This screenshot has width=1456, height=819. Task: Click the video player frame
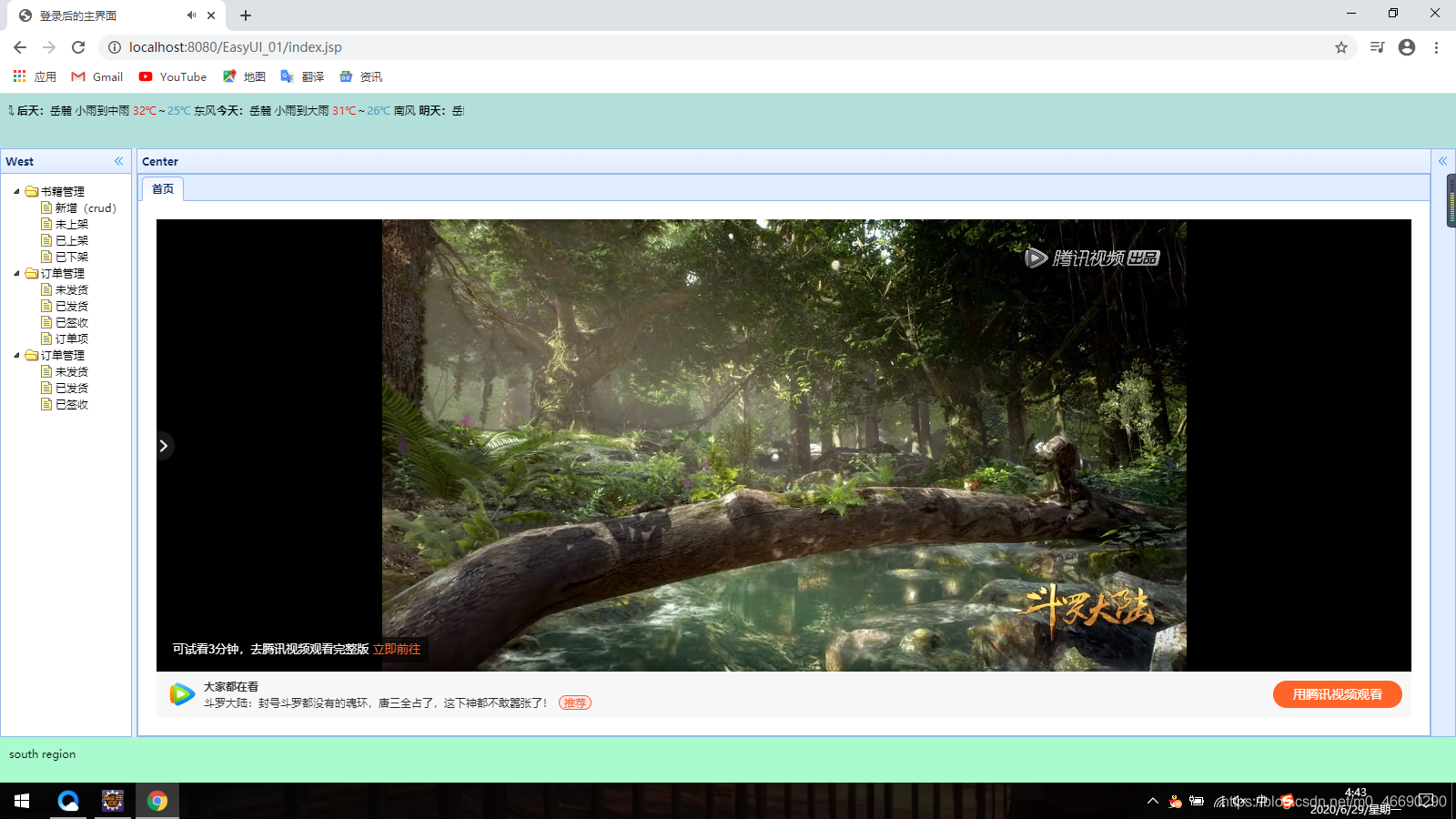784,445
